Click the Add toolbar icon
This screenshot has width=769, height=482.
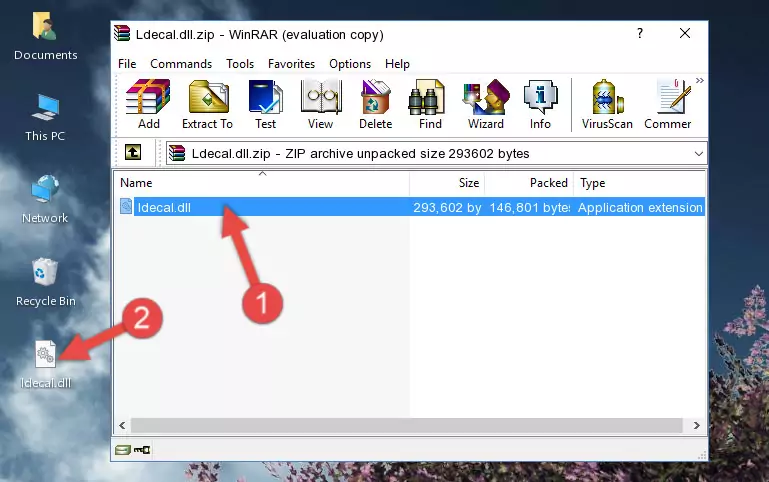(148, 104)
